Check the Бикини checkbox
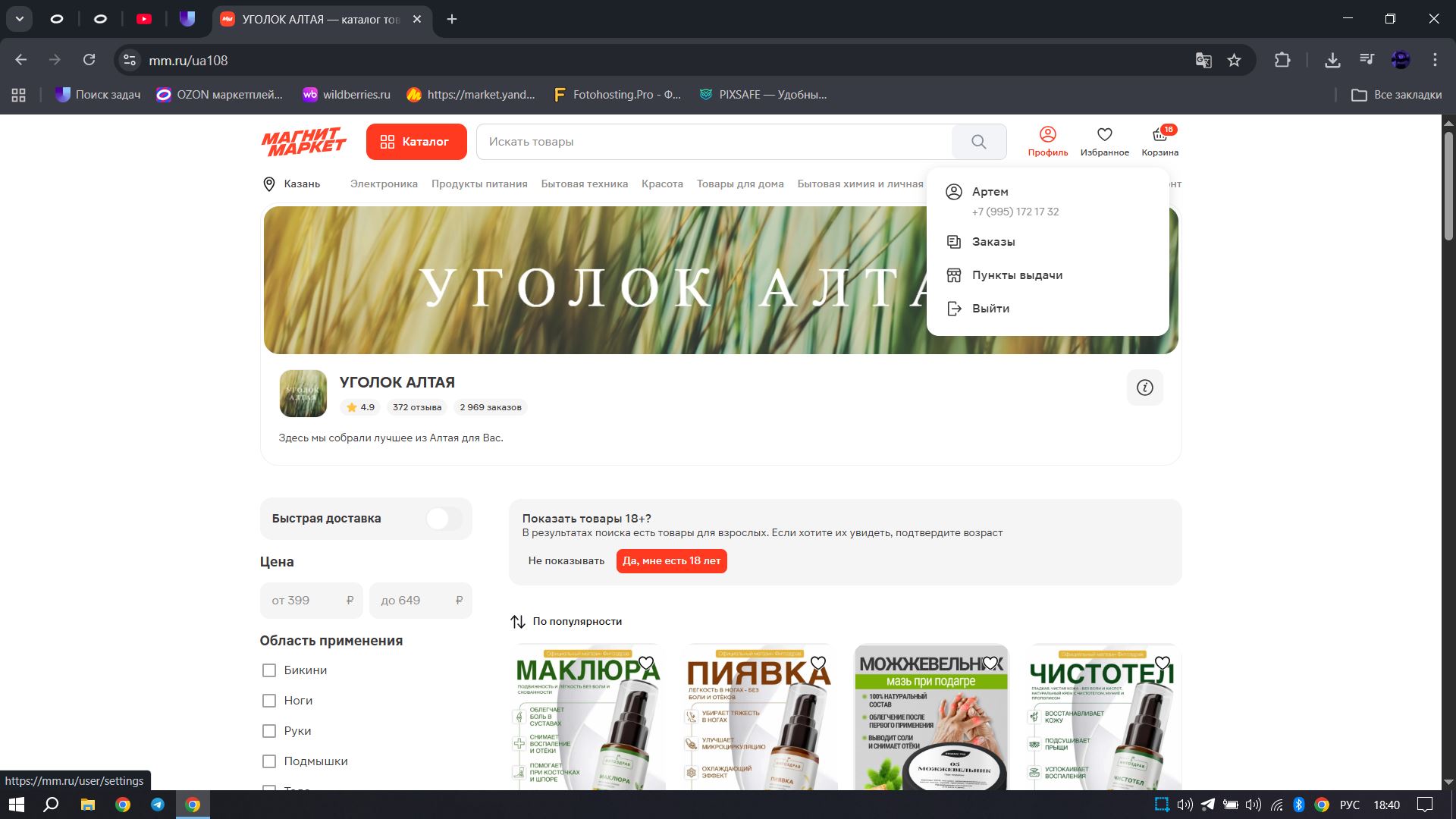Screen dimensions: 1456x819 point(269,670)
